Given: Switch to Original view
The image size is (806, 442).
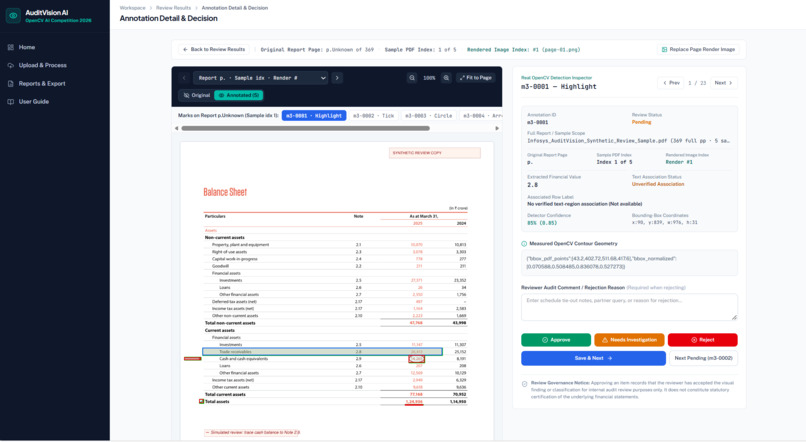Looking at the screenshot, I should [x=197, y=95].
